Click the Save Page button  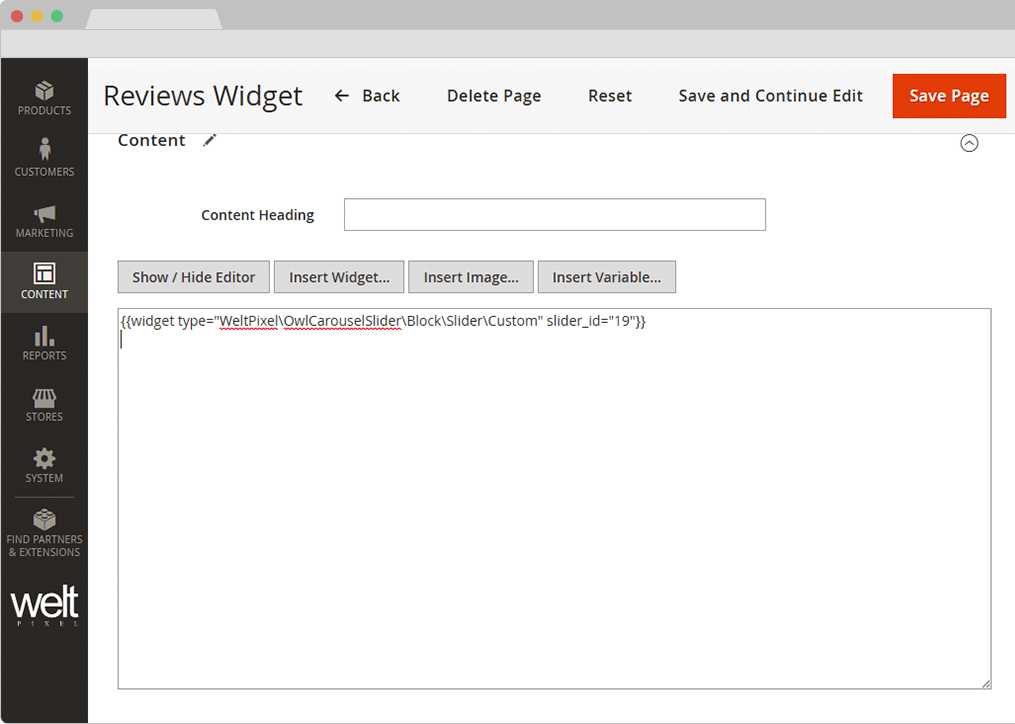[949, 96]
